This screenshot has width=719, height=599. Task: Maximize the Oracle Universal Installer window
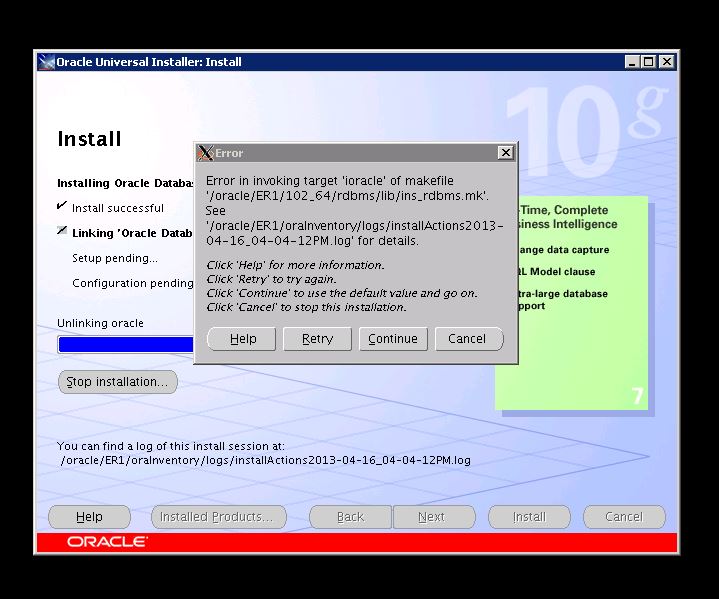click(x=649, y=61)
